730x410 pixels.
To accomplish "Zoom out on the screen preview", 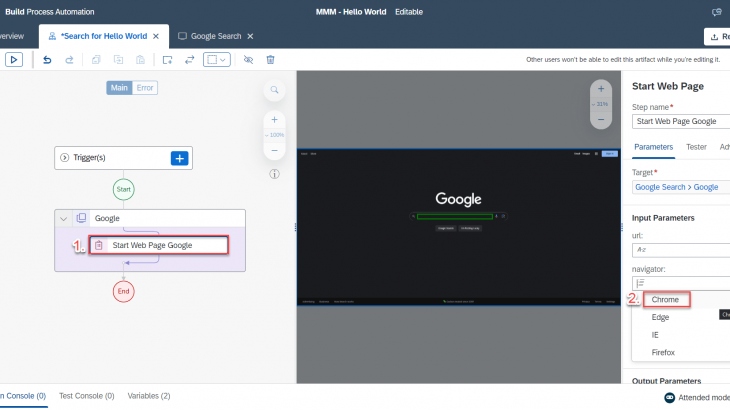I will click(x=601, y=120).
